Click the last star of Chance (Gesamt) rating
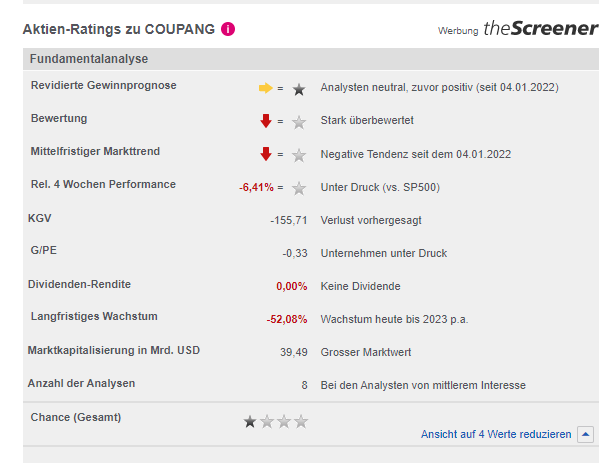601x463 pixels. (x=302, y=421)
